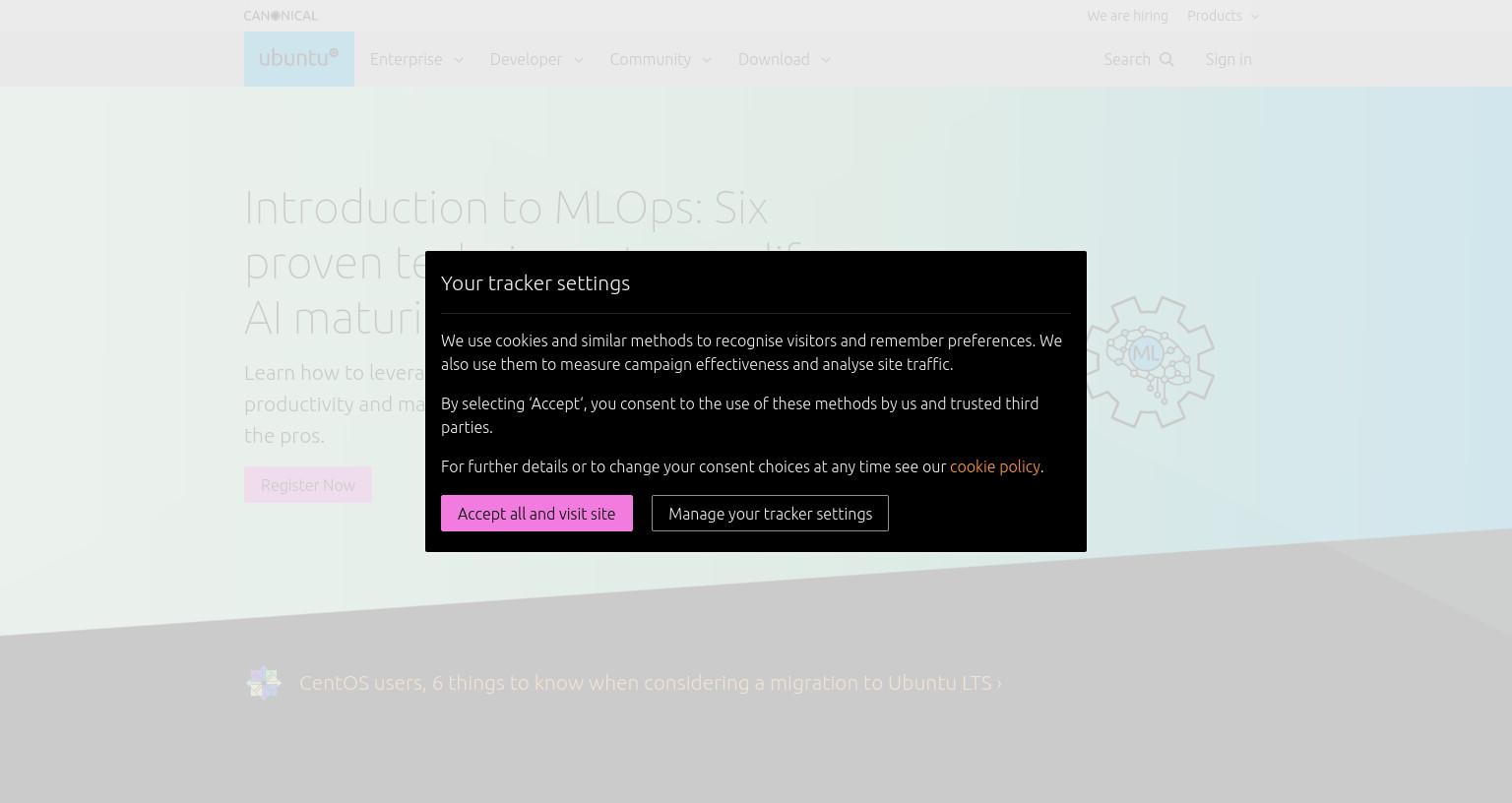Expand the Download menu chevron
Viewport: 1512px width, 803px height.
826,60
